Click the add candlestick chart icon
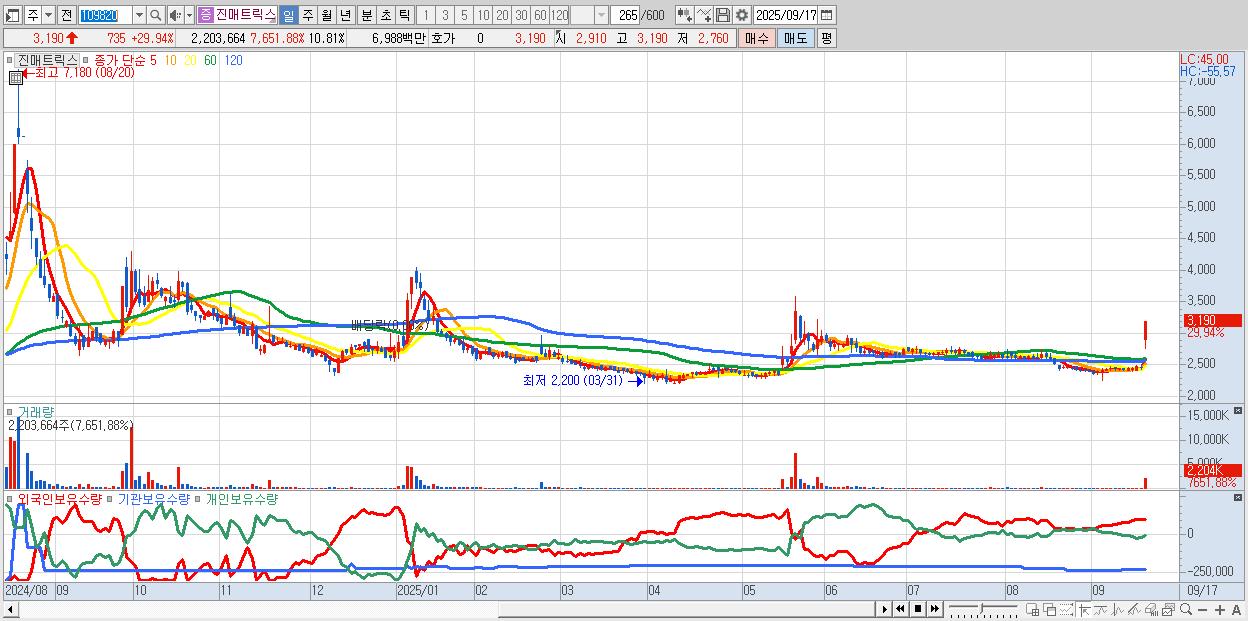Image resolution: width=1248 pixels, height=621 pixels. coord(684,15)
